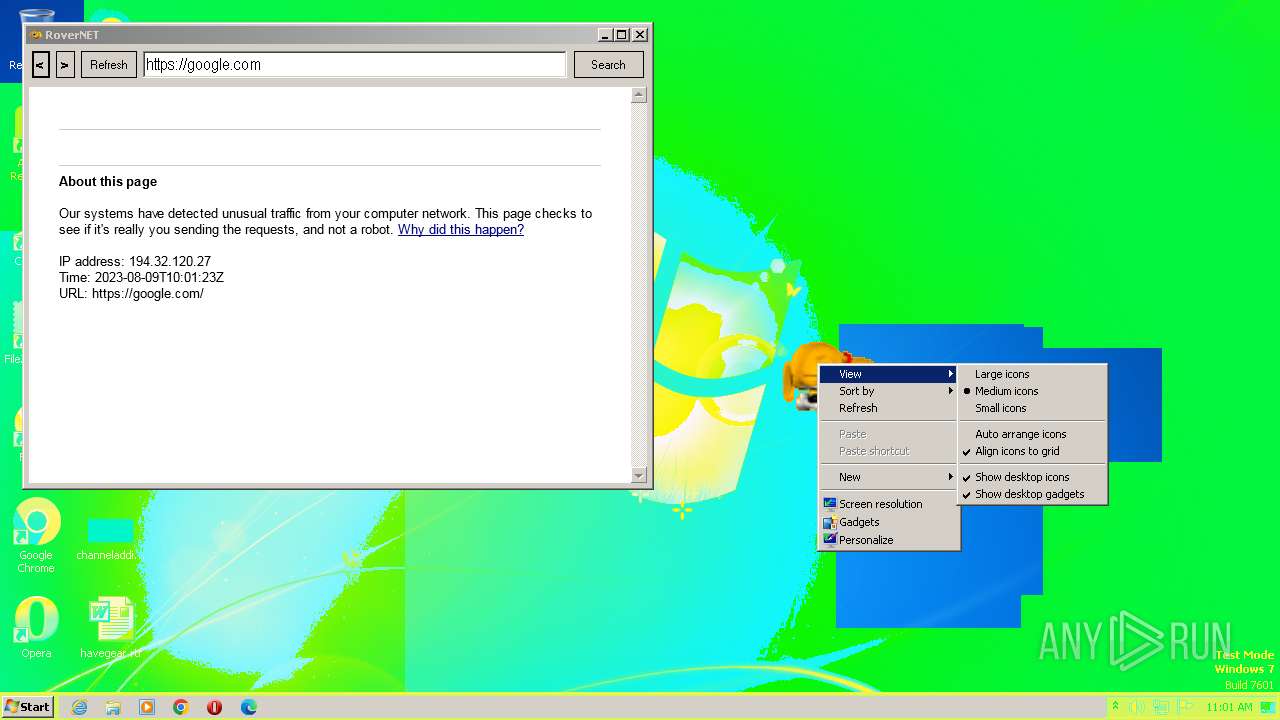Launch Opera from the taskbar
This screenshot has height=720, width=1280.
pos(215,707)
